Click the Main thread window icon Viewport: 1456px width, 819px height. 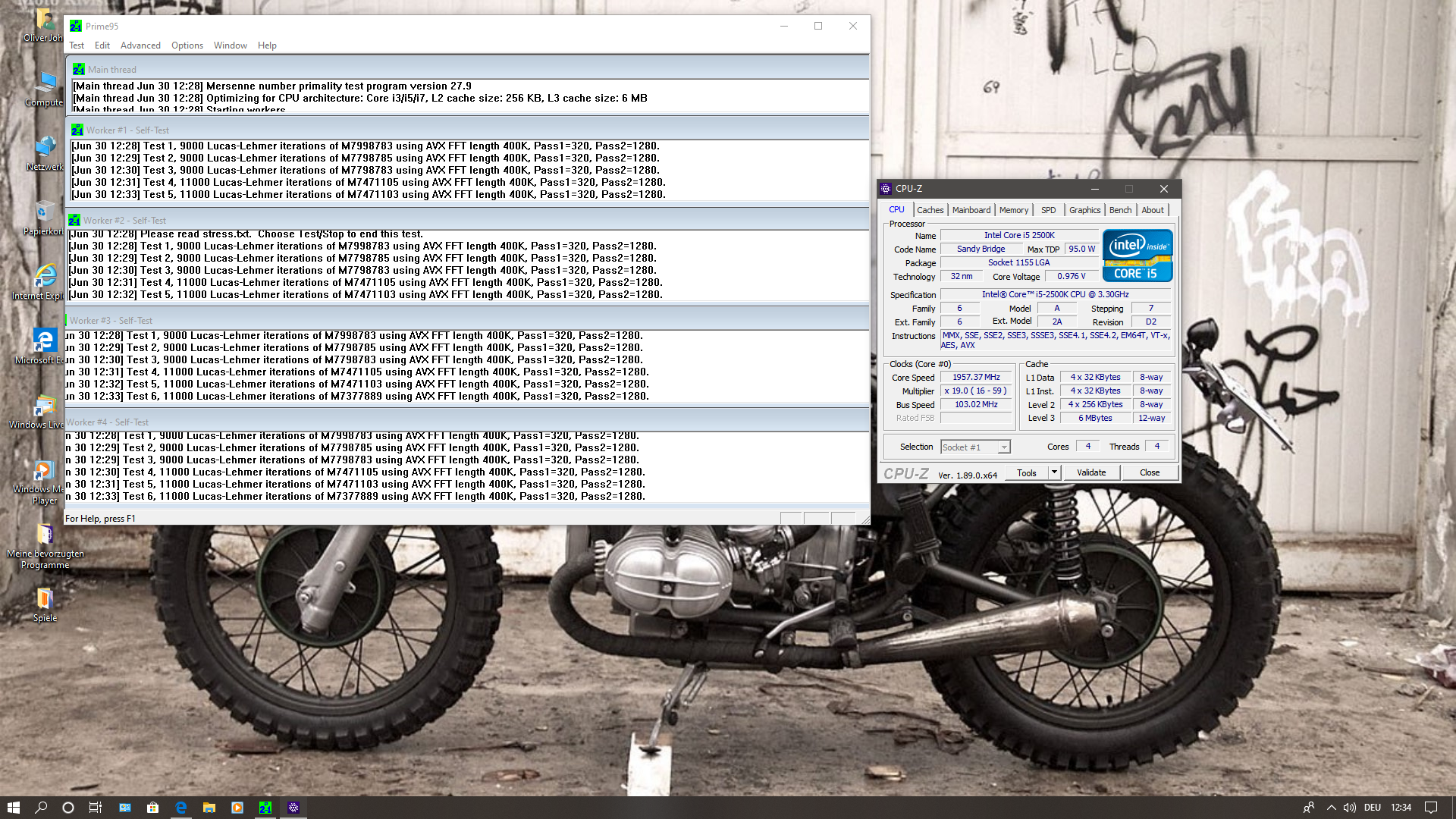[x=79, y=69]
